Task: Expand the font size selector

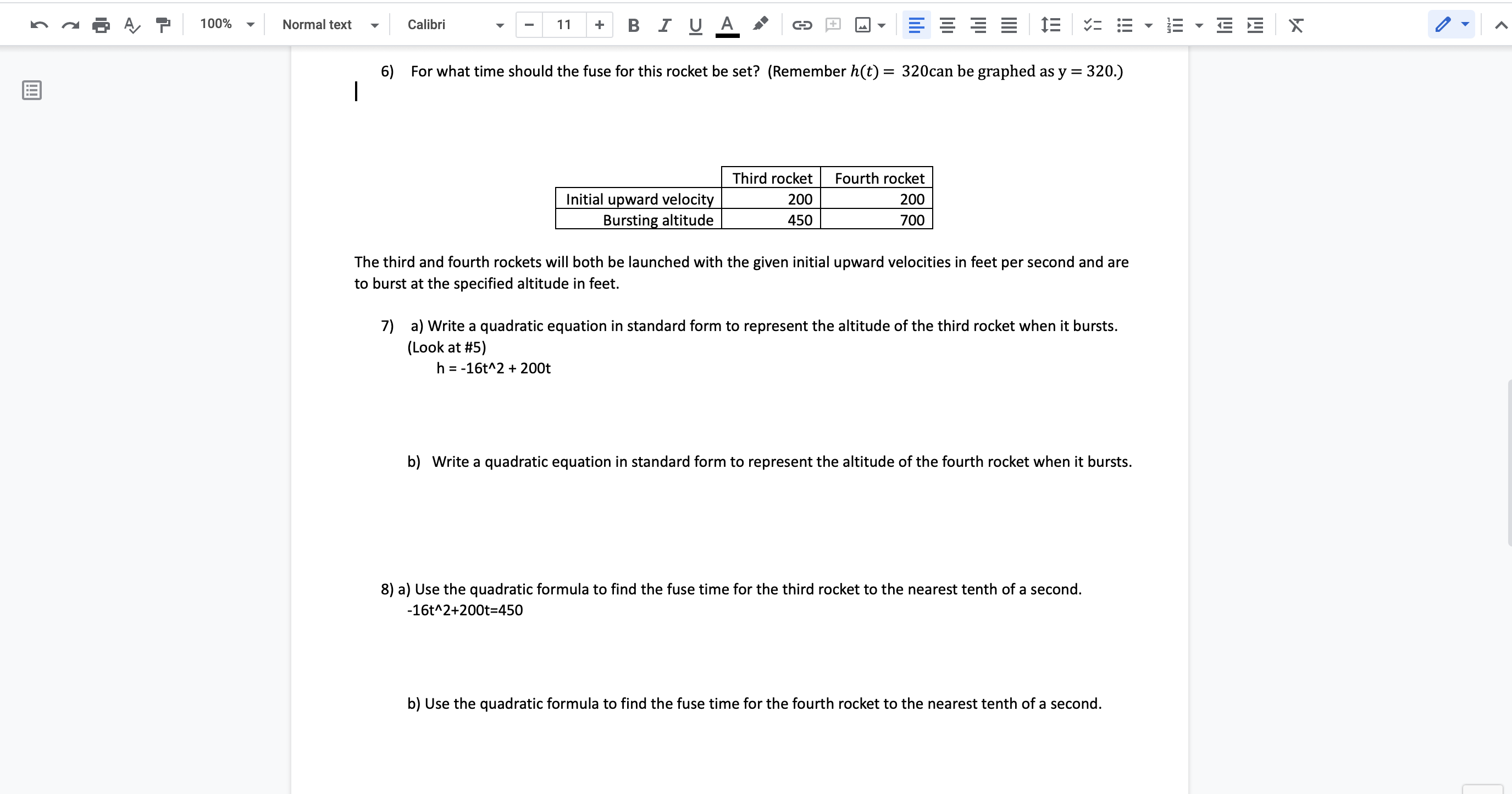Action: (x=562, y=24)
